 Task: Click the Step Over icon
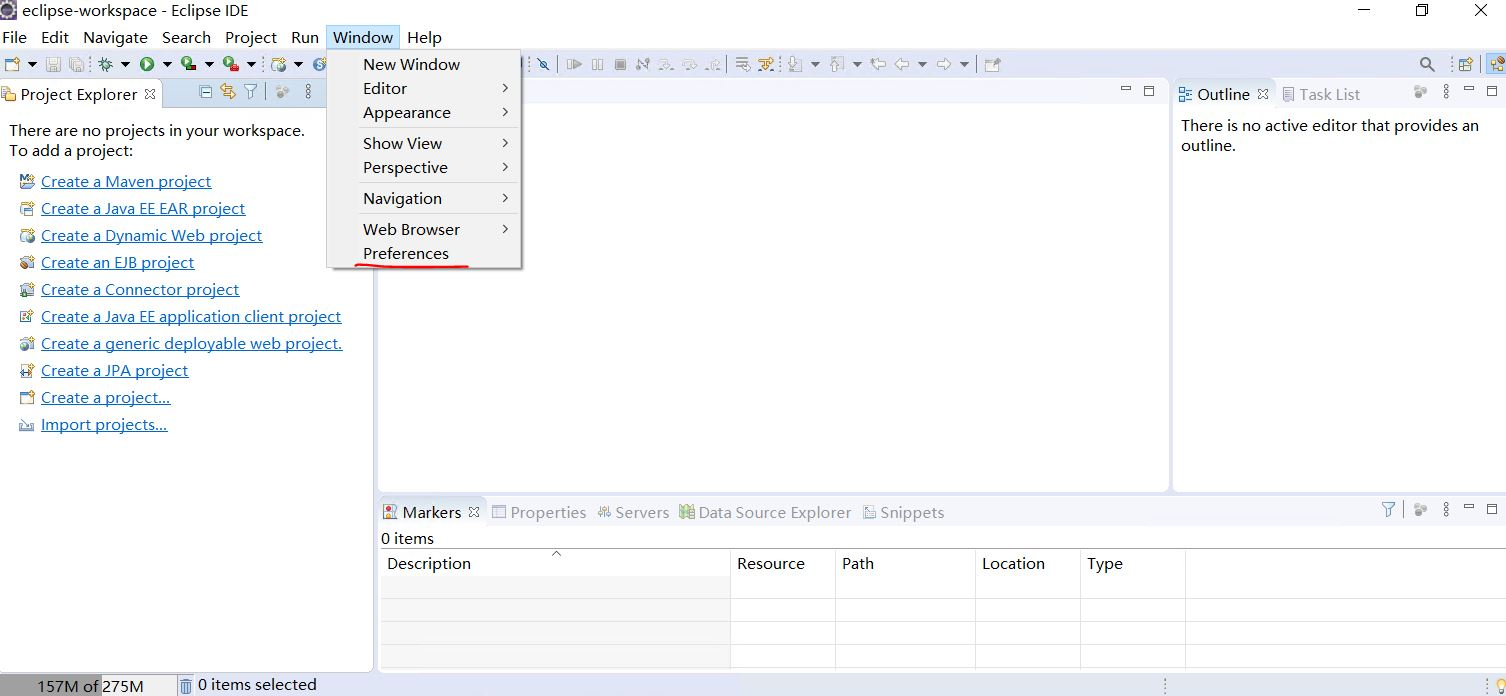[x=689, y=64]
